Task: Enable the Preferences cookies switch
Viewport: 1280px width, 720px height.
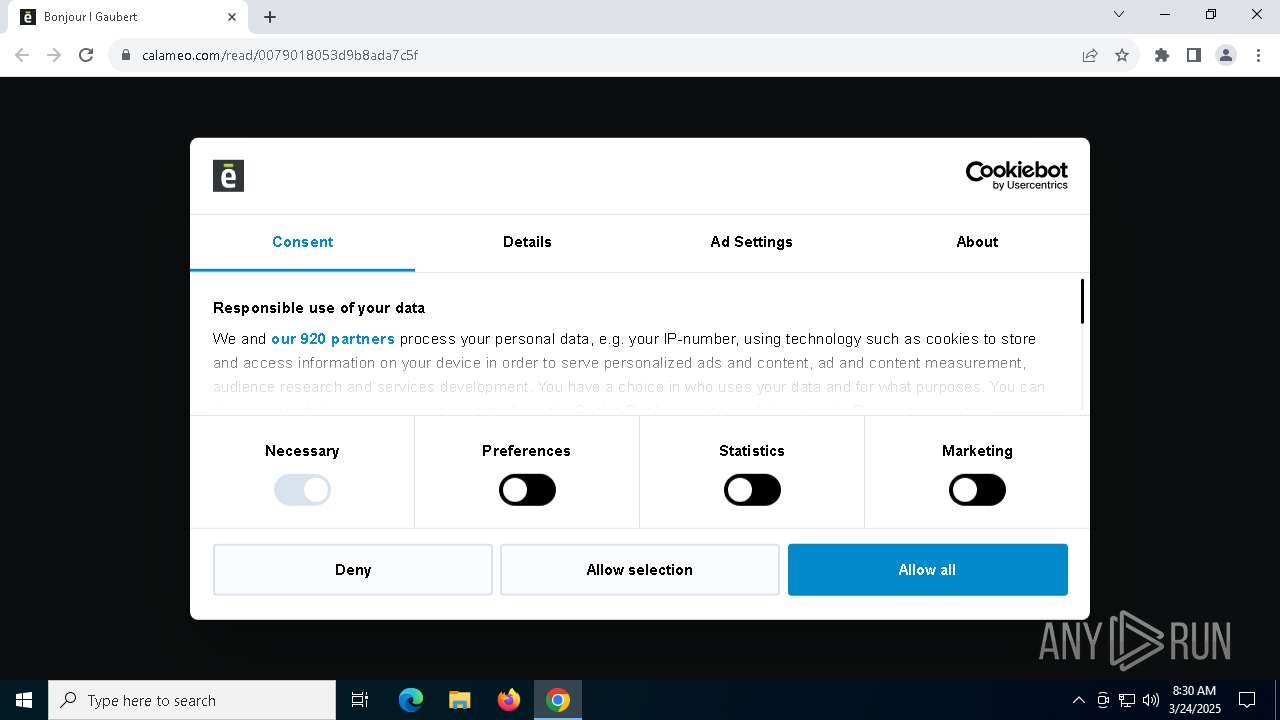Action: [527, 490]
